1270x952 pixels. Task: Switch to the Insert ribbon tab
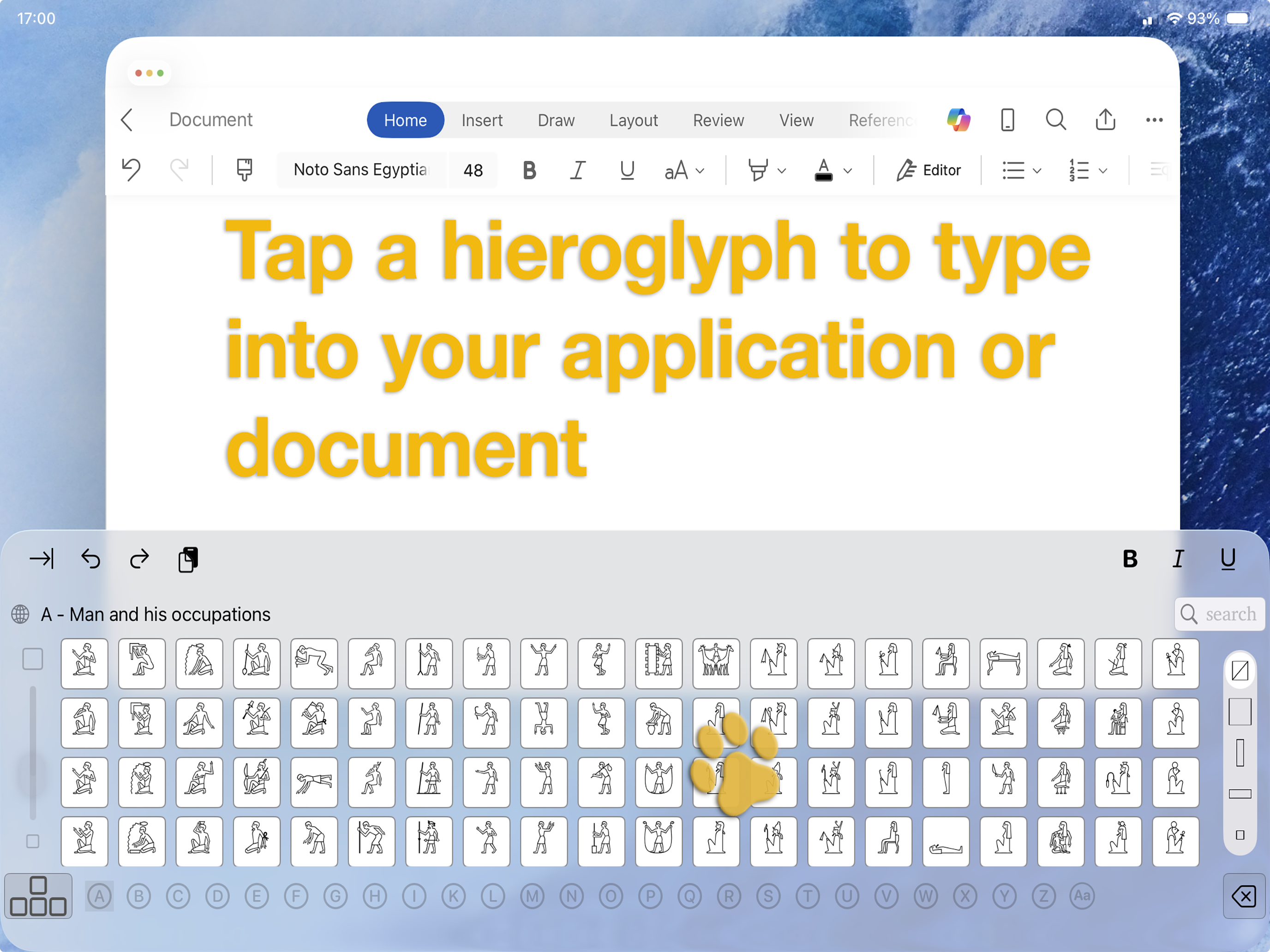click(x=482, y=120)
